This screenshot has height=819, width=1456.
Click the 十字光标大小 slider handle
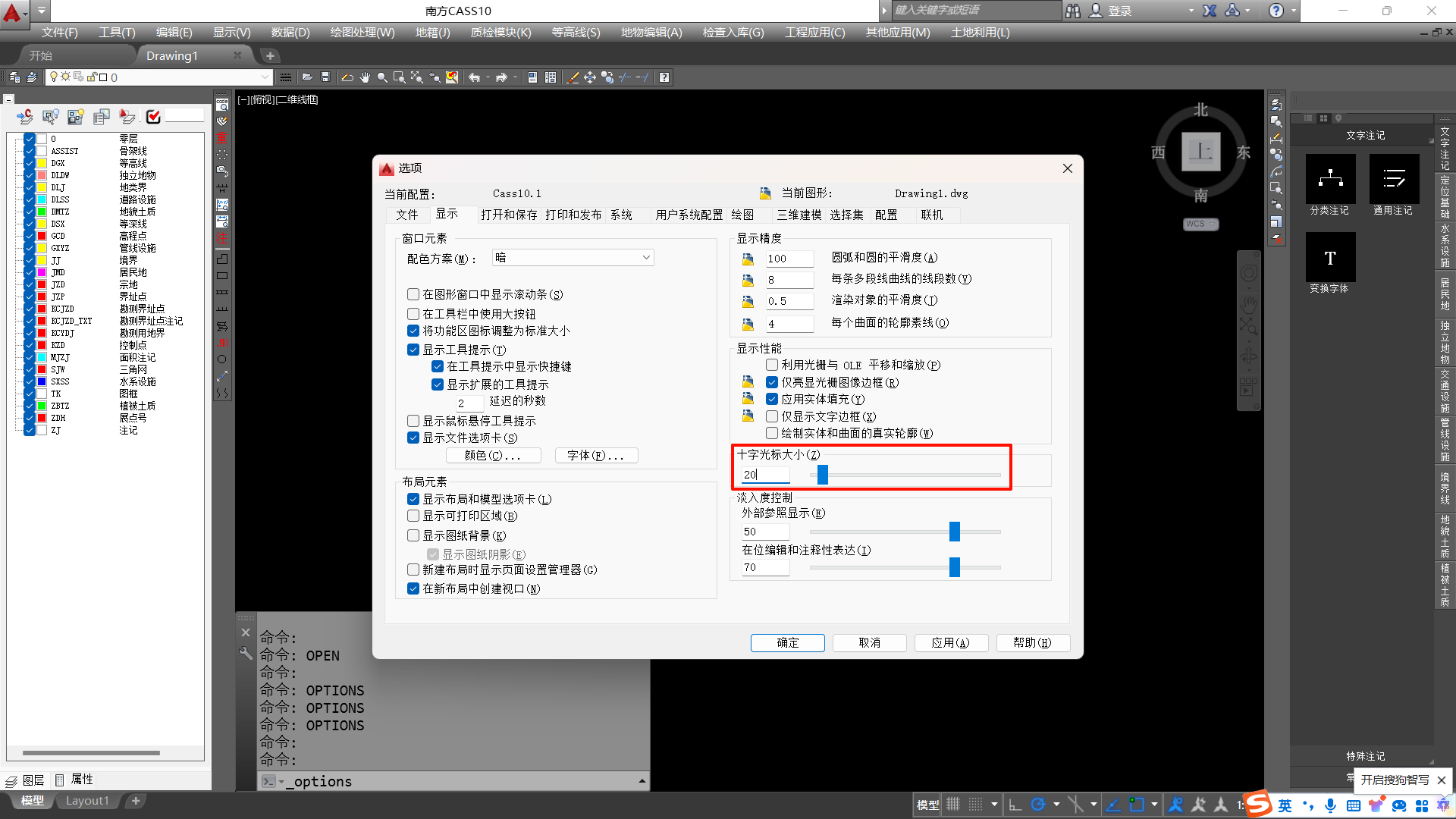pyautogui.click(x=823, y=475)
